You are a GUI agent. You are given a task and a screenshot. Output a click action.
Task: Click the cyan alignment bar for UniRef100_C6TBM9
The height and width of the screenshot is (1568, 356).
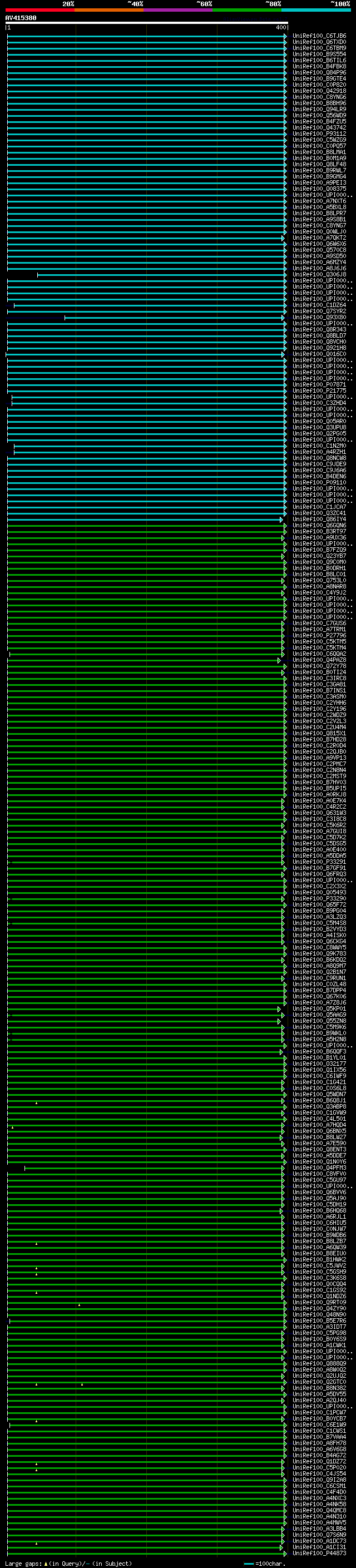[x=146, y=48]
